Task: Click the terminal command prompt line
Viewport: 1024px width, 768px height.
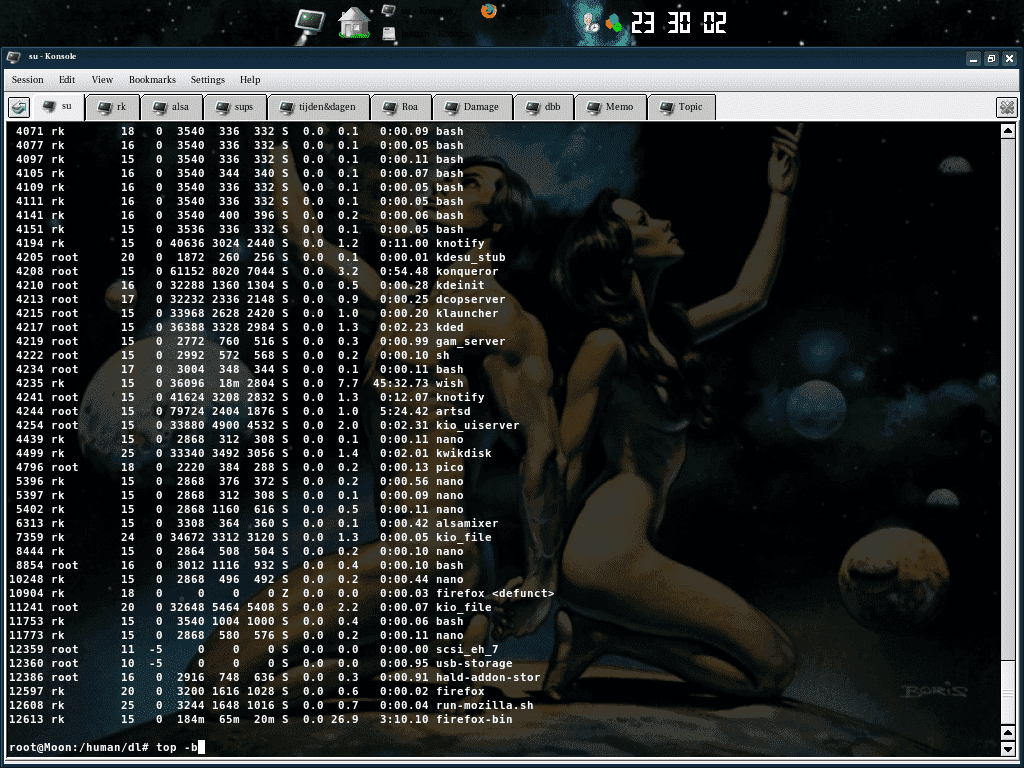Action: click(105, 747)
